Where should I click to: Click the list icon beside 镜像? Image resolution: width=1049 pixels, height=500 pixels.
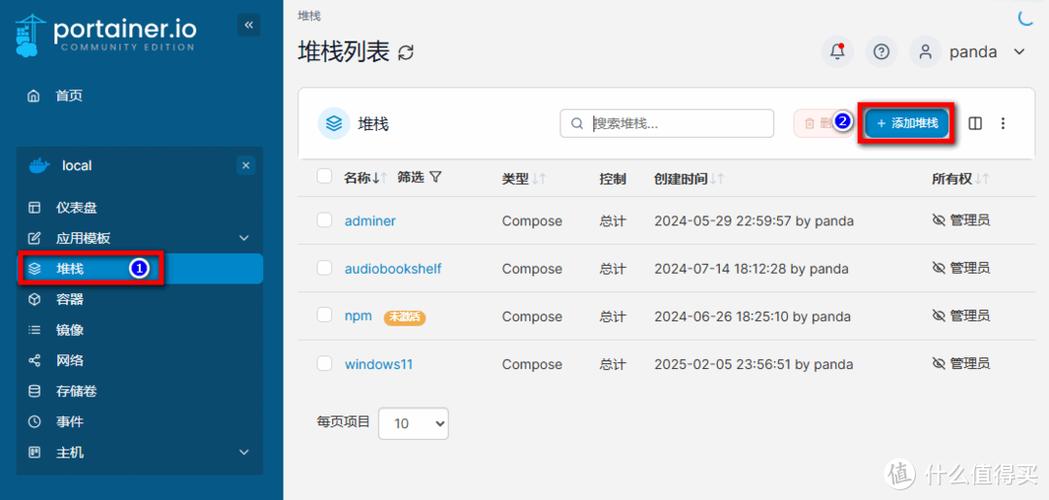coord(34,330)
